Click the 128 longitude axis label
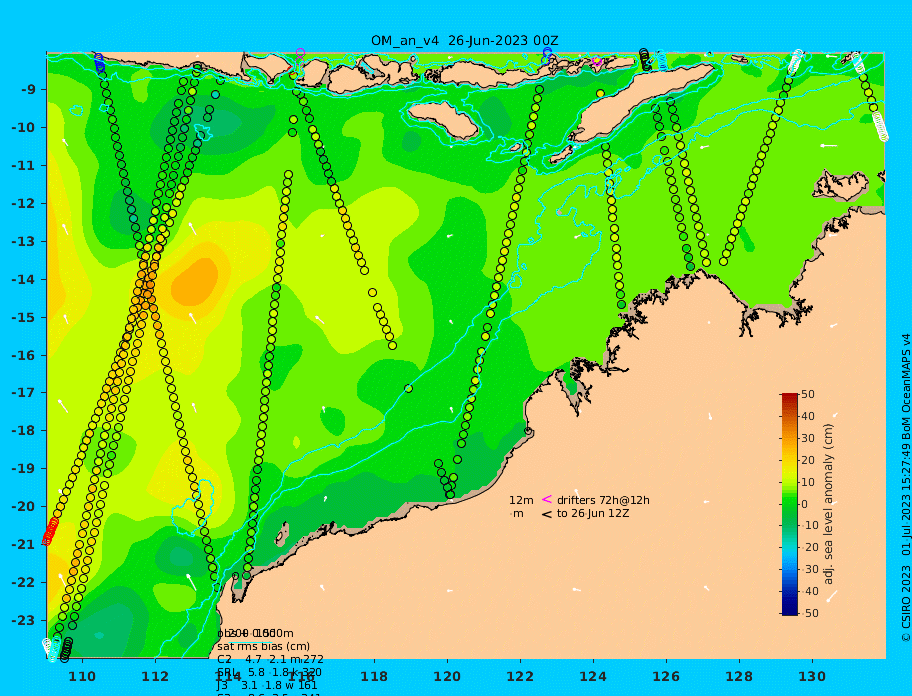 pos(739,676)
